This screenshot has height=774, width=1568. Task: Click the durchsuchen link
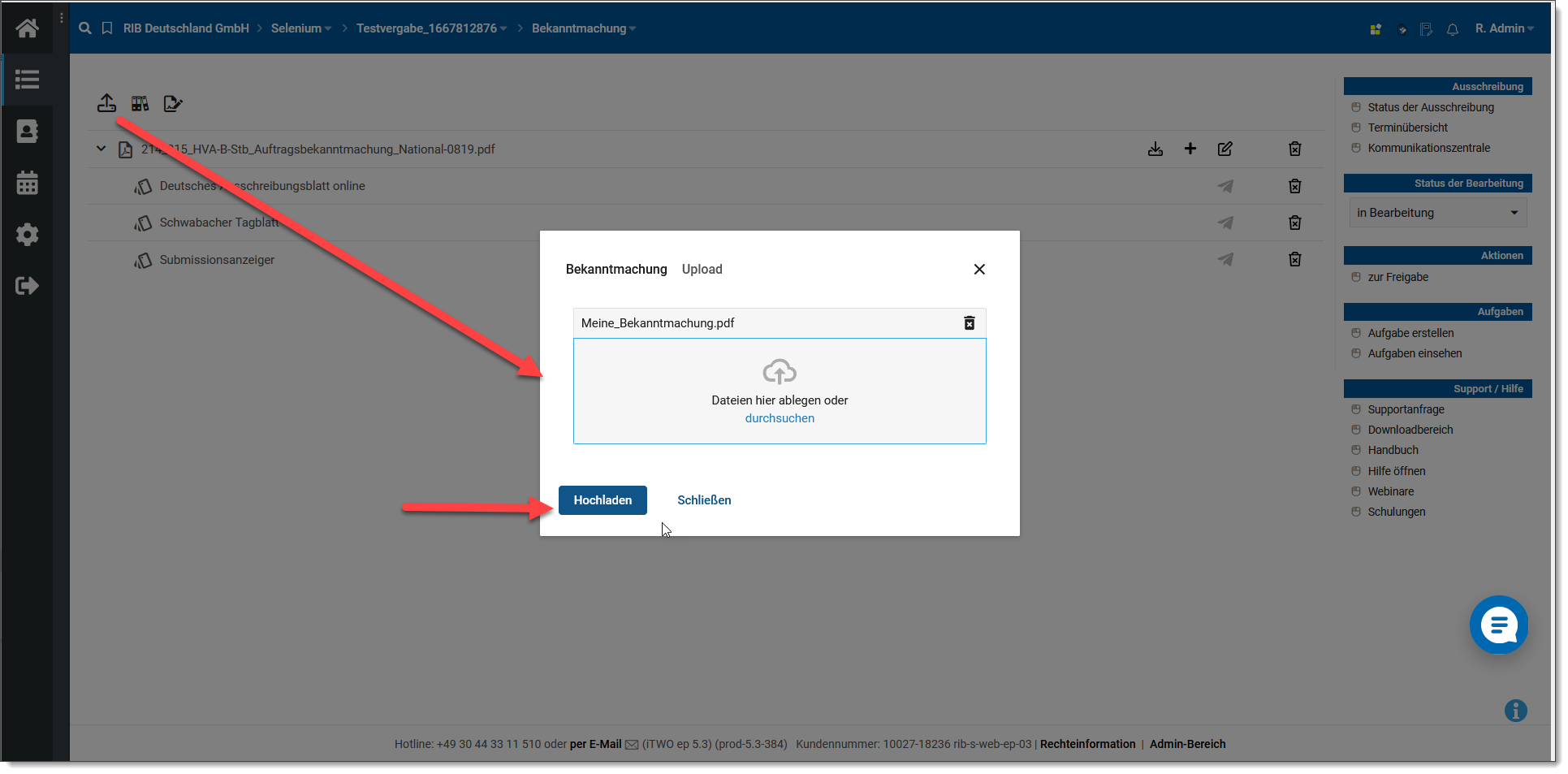pos(780,418)
